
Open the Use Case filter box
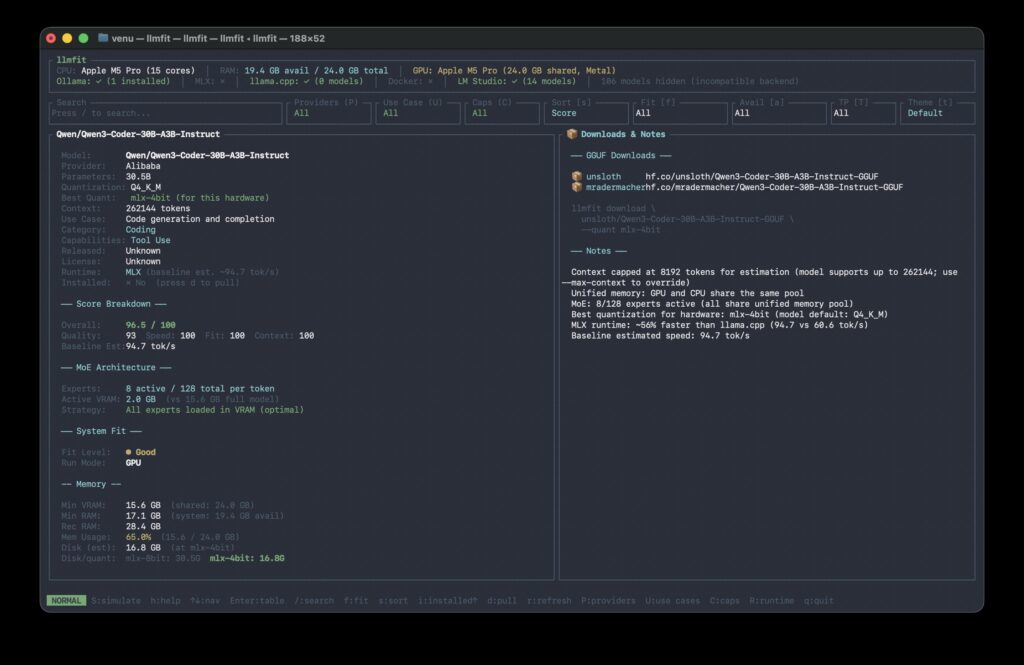(x=417, y=113)
